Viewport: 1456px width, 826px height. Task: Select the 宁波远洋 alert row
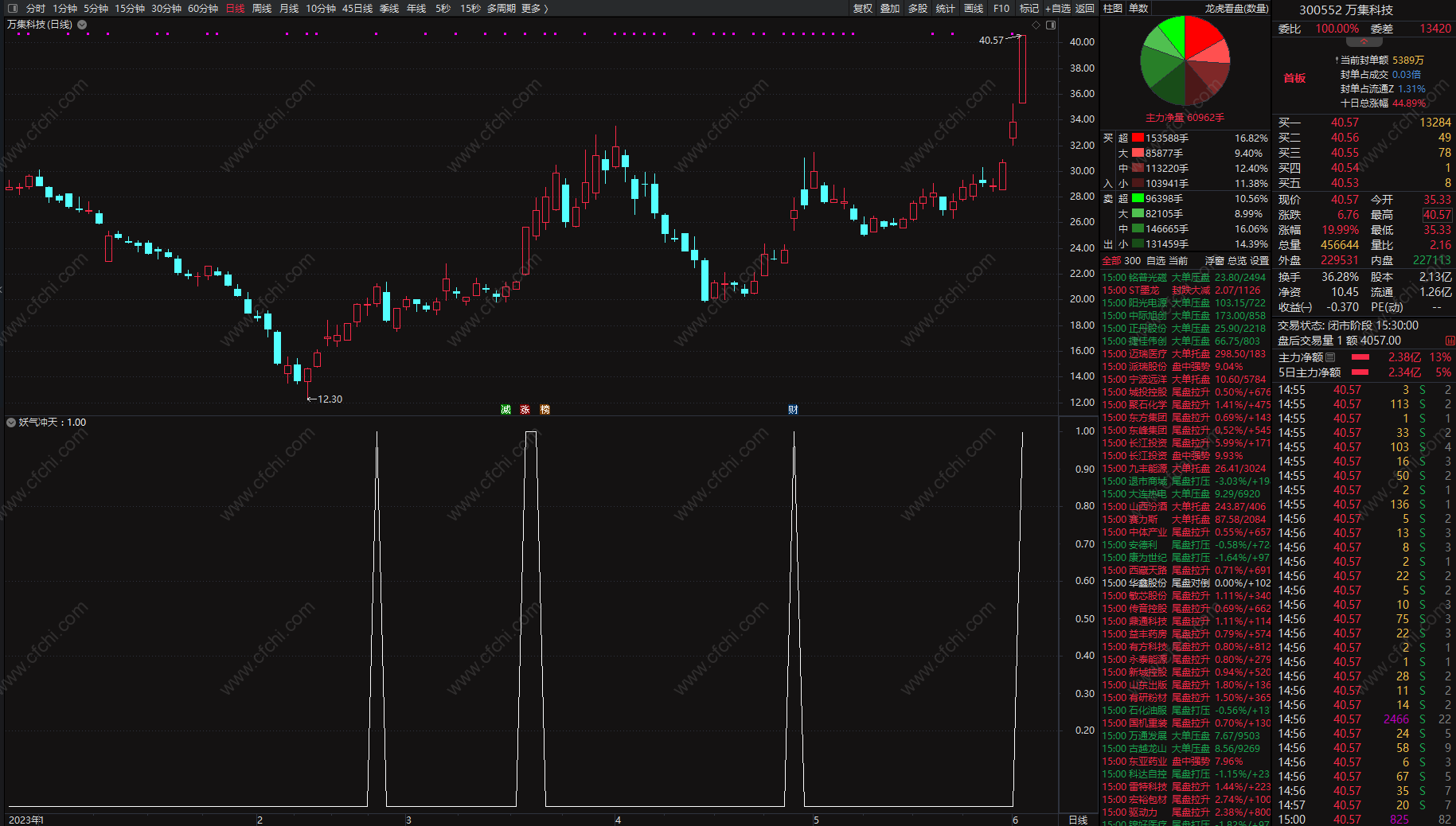1186,379
